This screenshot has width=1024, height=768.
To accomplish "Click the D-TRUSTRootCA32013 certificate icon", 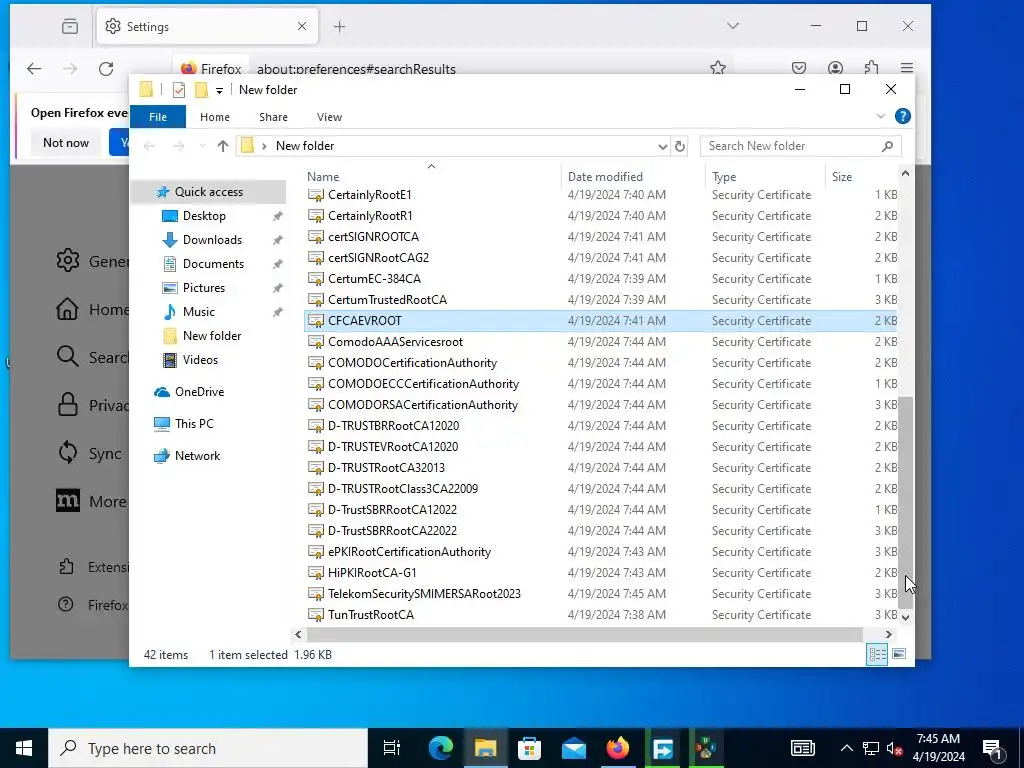I will click(316, 468).
